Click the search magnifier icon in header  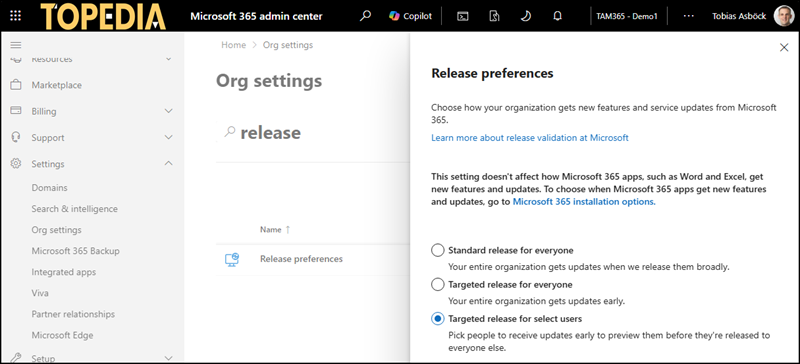[x=365, y=16]
